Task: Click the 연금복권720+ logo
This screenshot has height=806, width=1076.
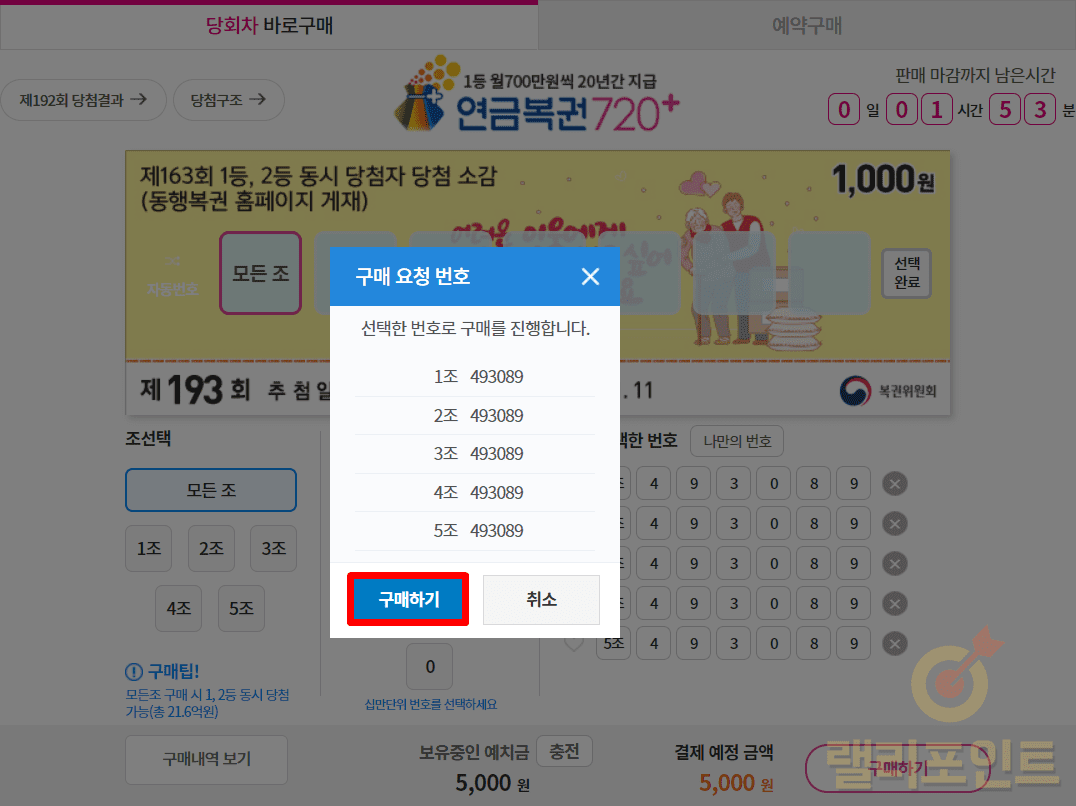Action: click(537, 96)
